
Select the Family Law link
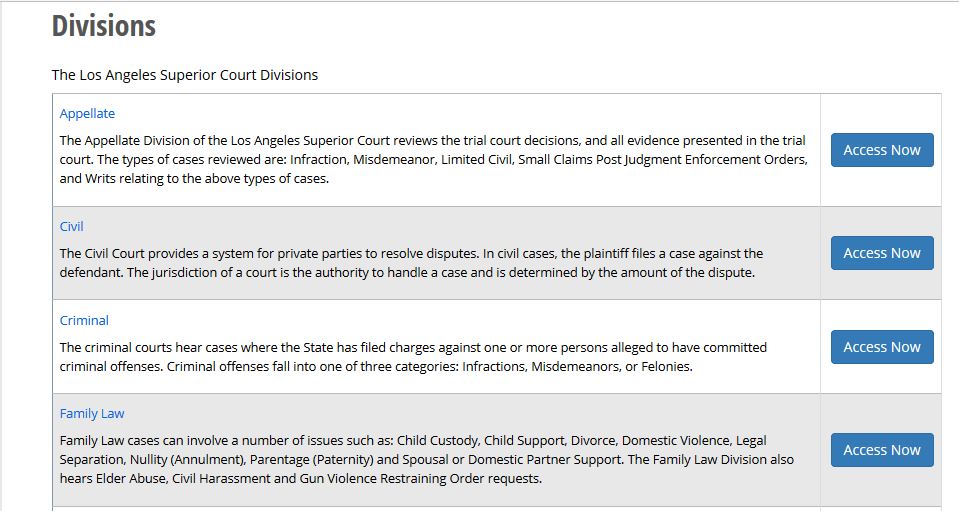point(92,414)
